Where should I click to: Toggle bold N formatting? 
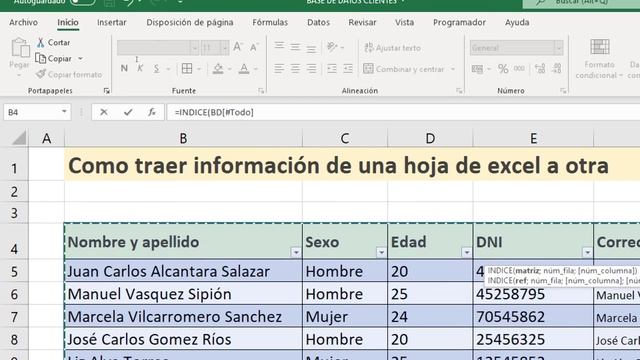(x=124, y=69)
